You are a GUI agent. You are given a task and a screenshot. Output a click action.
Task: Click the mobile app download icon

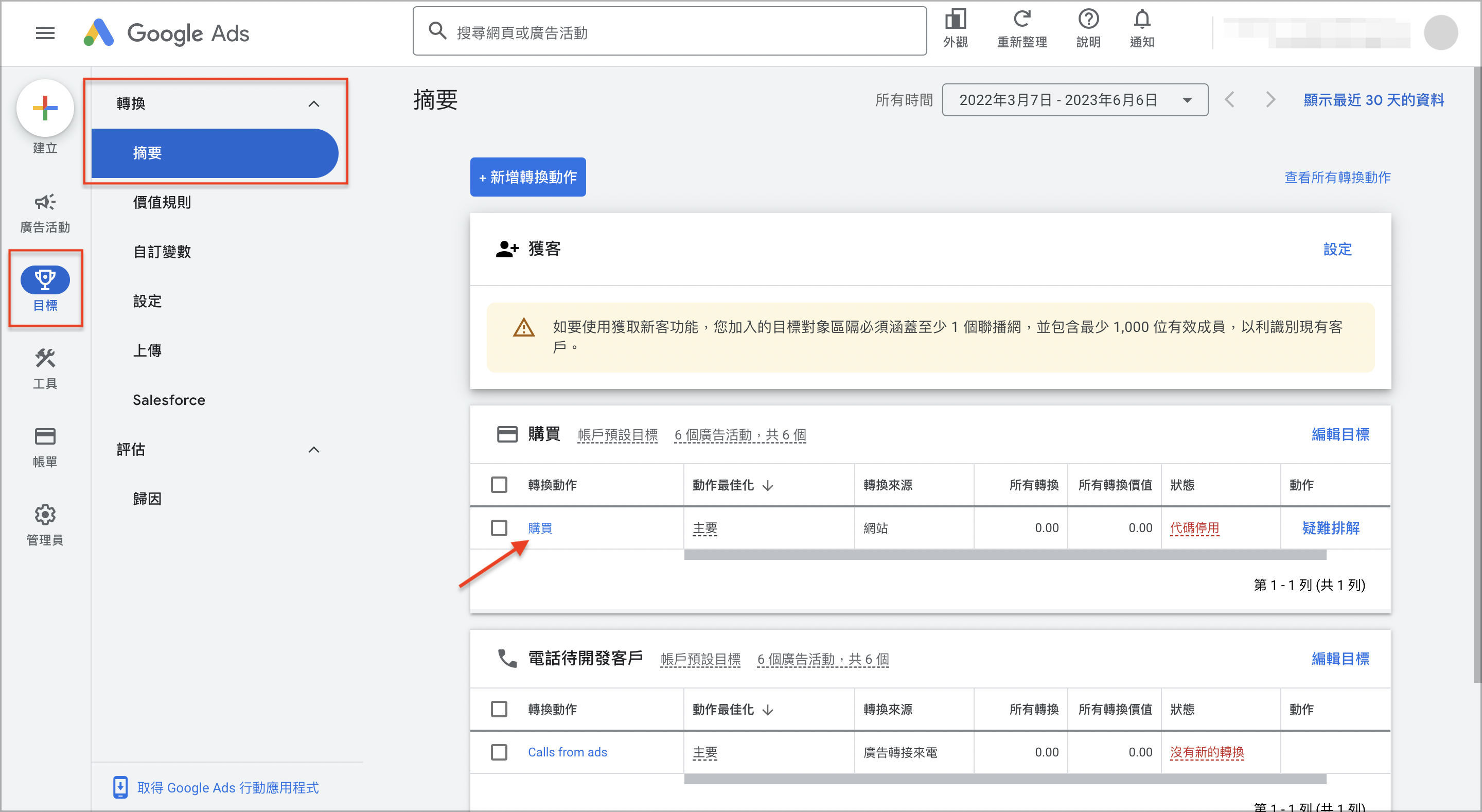point(120,787)
